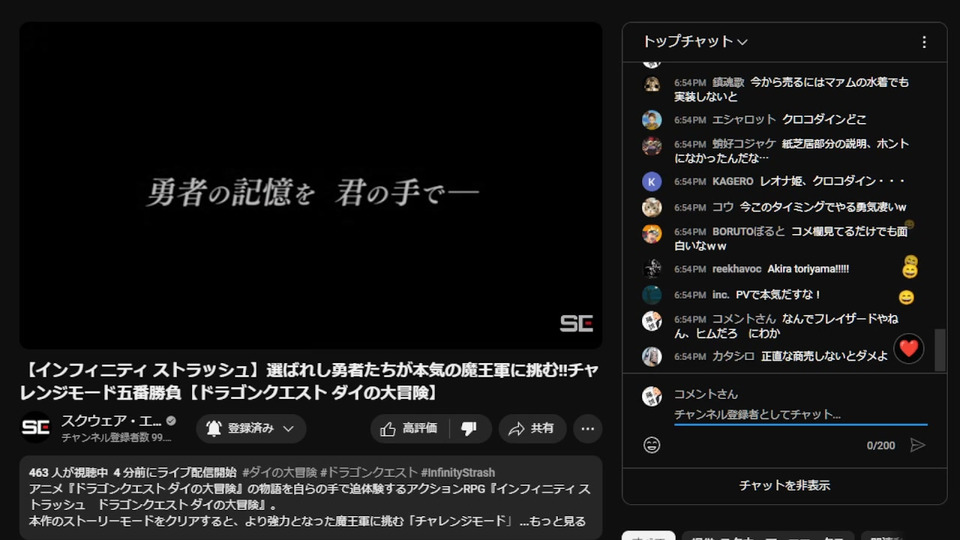Image resolution: width=960 pixels, height=540 pixels.
Task: Click the #ダイの大冒険 hashtag
Action: [x=279, y=473]
